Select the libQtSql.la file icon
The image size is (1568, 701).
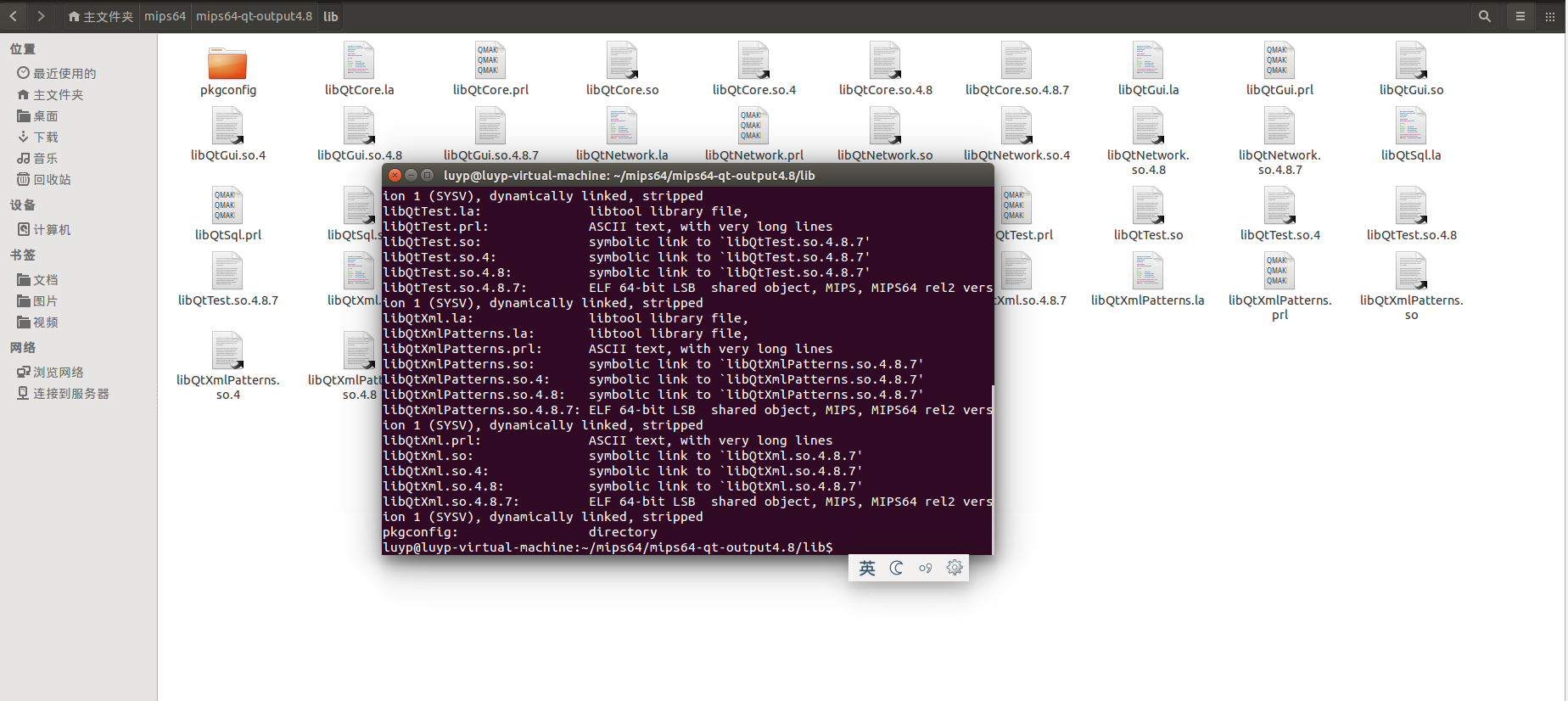[x=1411, y=126]
